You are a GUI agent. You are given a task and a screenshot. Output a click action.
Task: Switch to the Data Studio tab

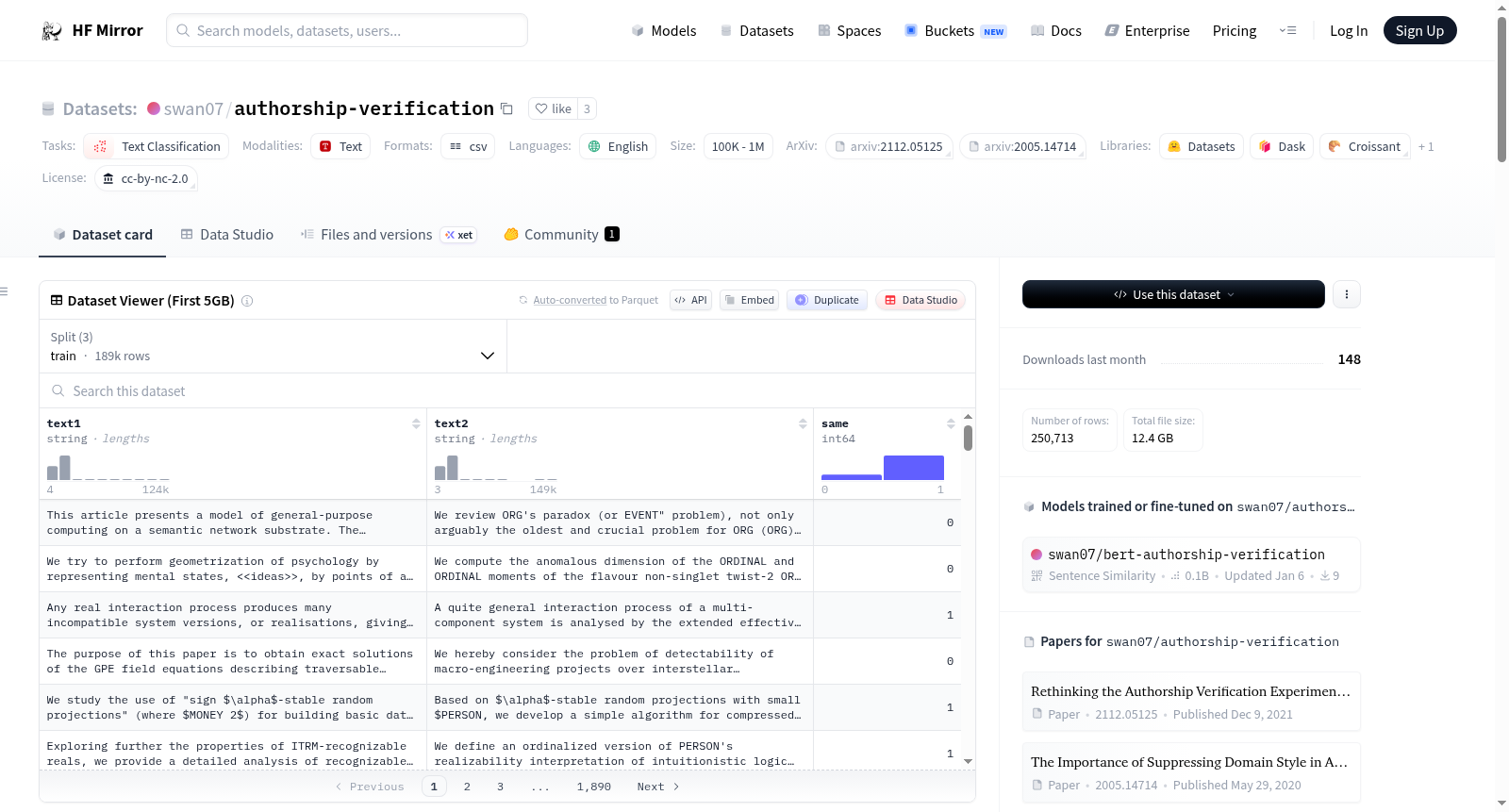coord(227,235)
